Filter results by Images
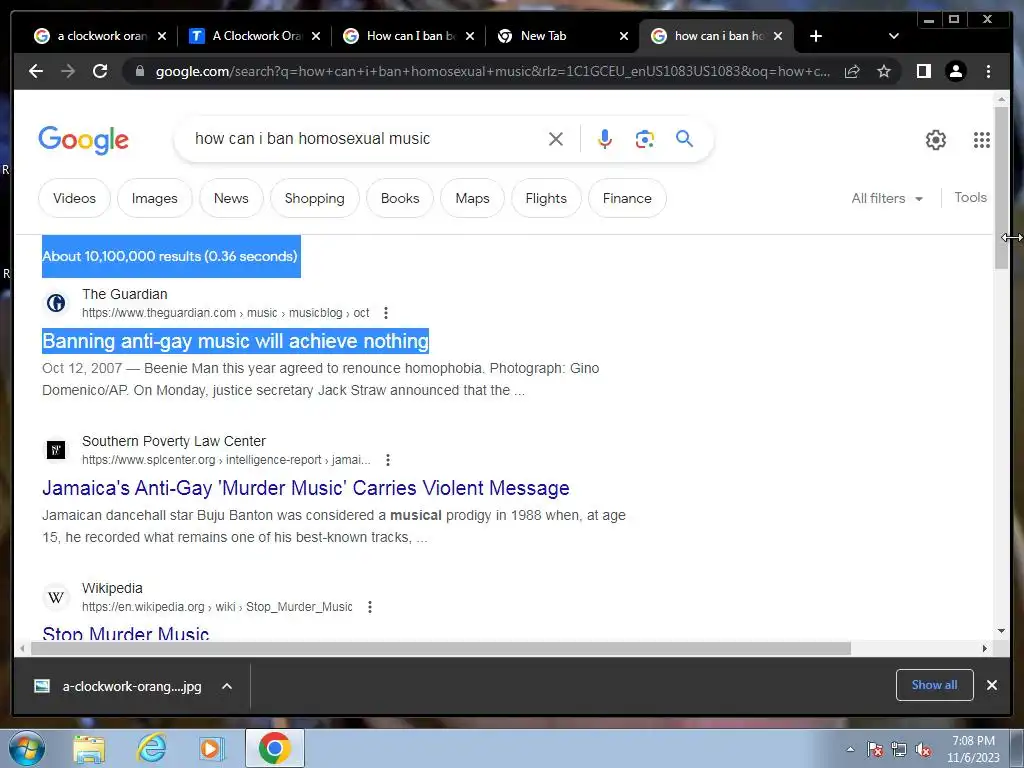Screen dimensions: 1024x768 [x=155, y=198]
